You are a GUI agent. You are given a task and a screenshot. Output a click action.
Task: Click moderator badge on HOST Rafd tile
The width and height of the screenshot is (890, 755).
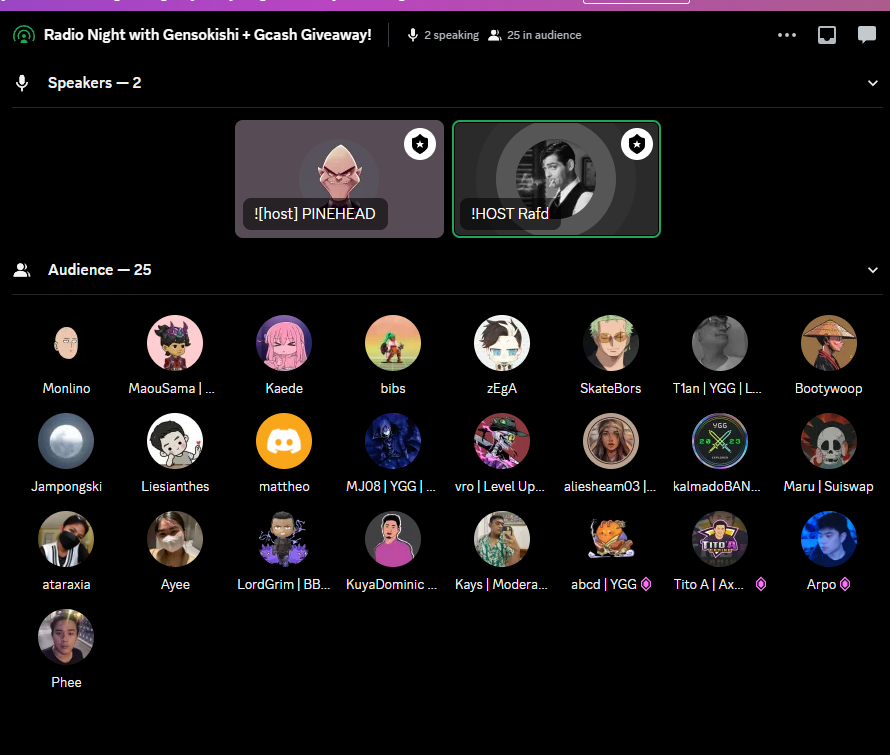[x=637, y=144]
